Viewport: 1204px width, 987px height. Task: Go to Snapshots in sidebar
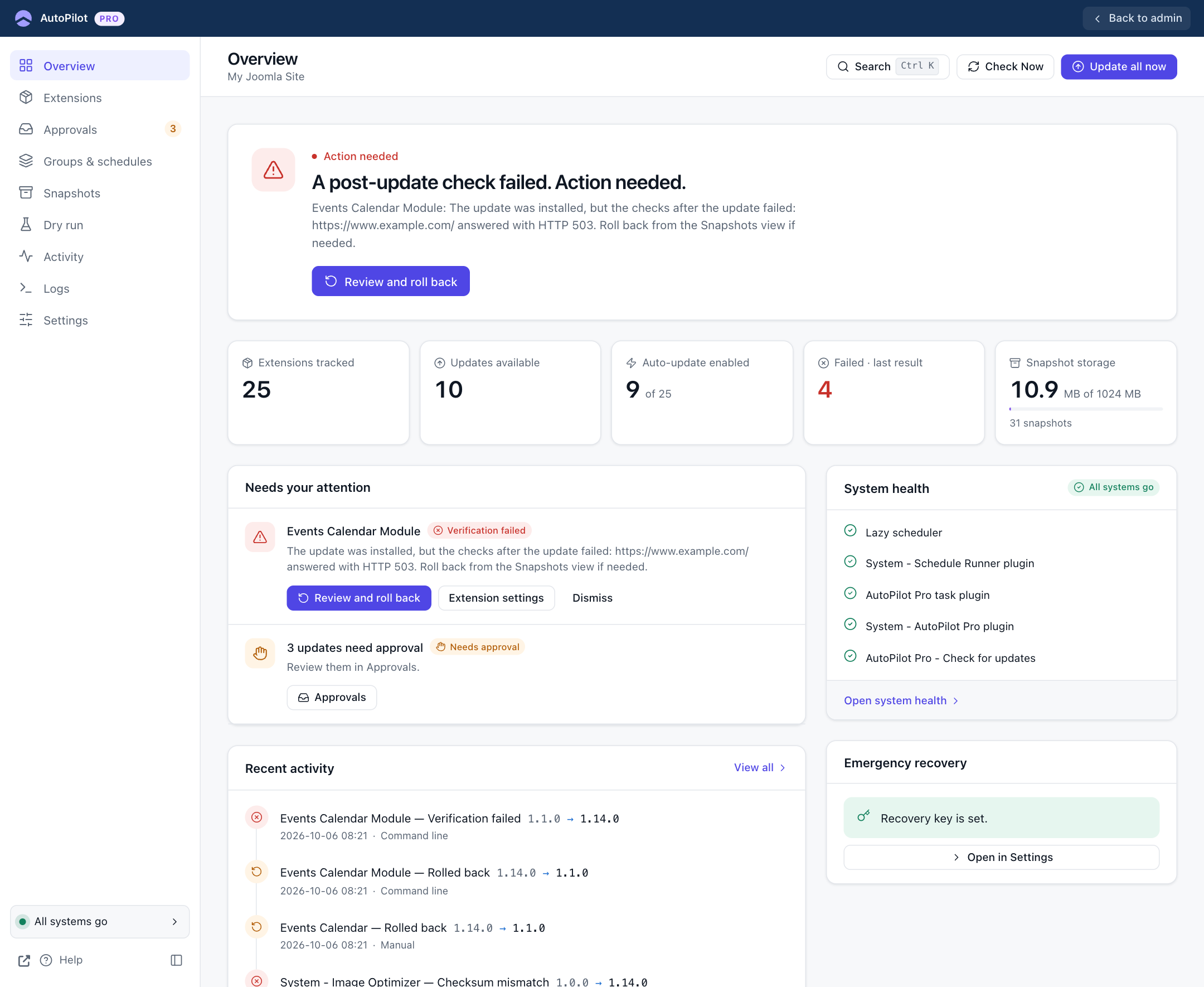point(100,193)
